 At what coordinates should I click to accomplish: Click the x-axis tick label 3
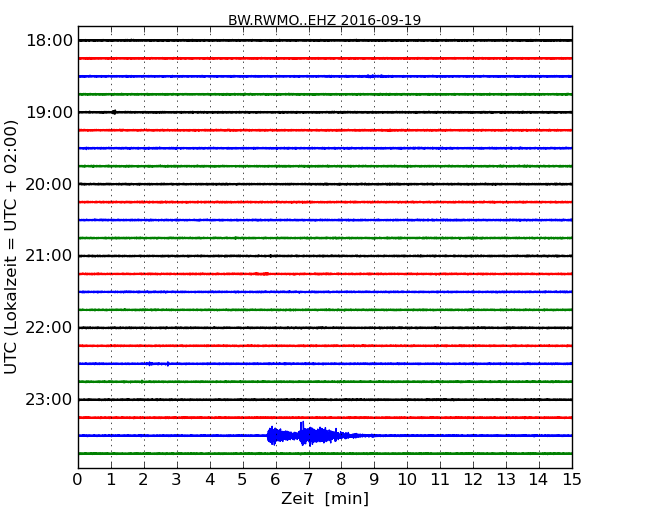(x=177, y=480)
